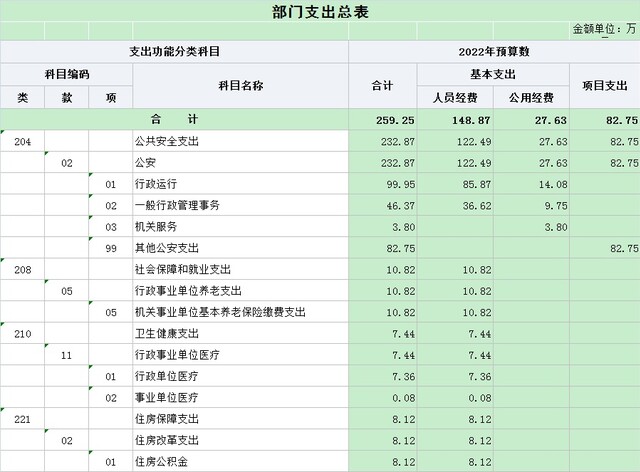Select the 项目支出 column header
This screenshot has width=640, height=472.
(604, 86)
